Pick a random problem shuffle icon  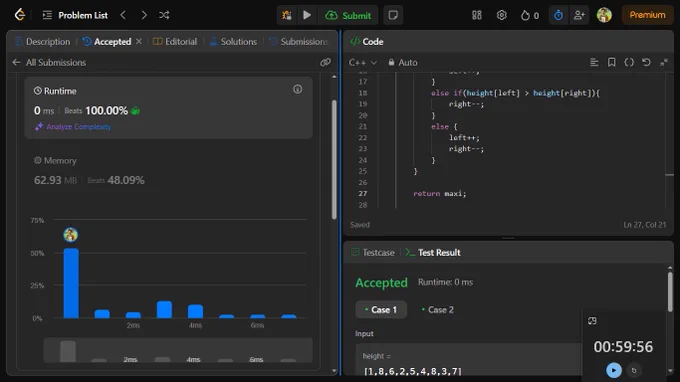pos(164,15)
